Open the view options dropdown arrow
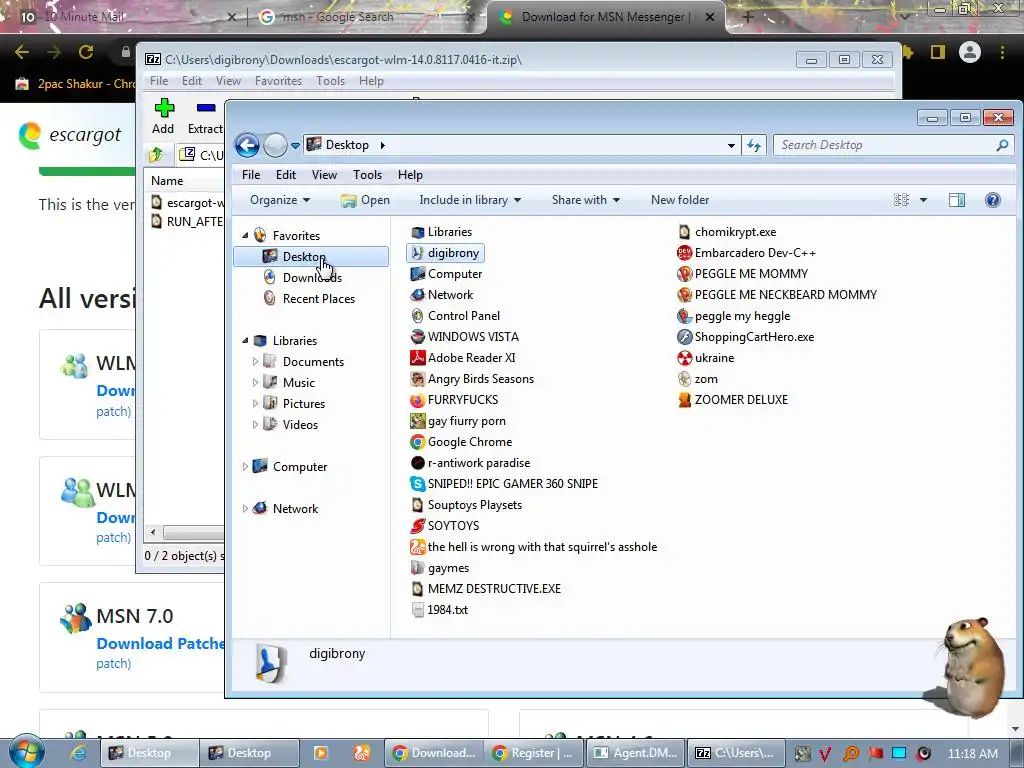The height and width of the screenshot is (768, 1024). point(923,200)
